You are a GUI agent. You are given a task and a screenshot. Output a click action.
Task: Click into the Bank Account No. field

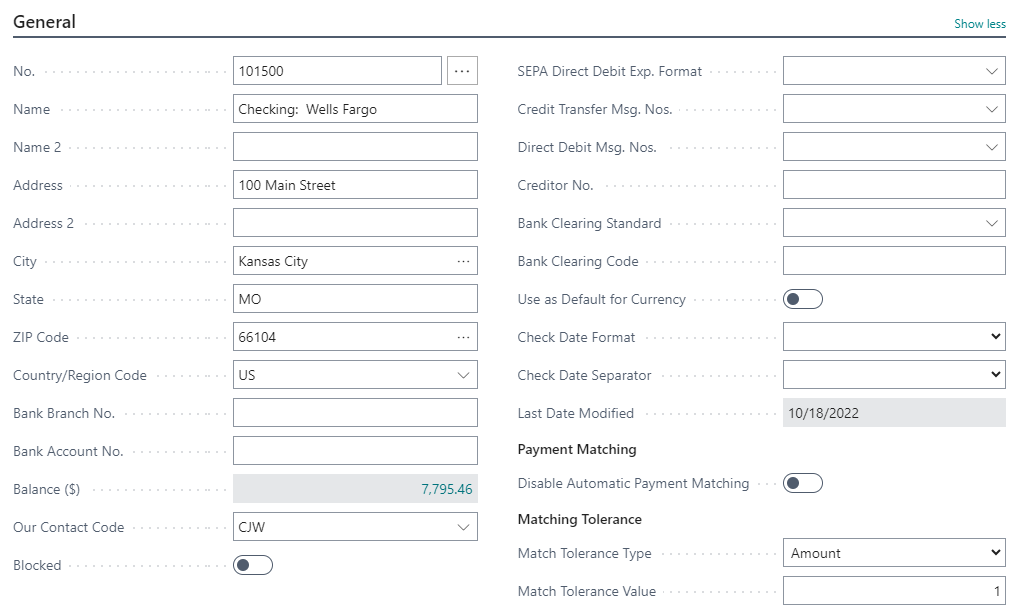(355, 451)
